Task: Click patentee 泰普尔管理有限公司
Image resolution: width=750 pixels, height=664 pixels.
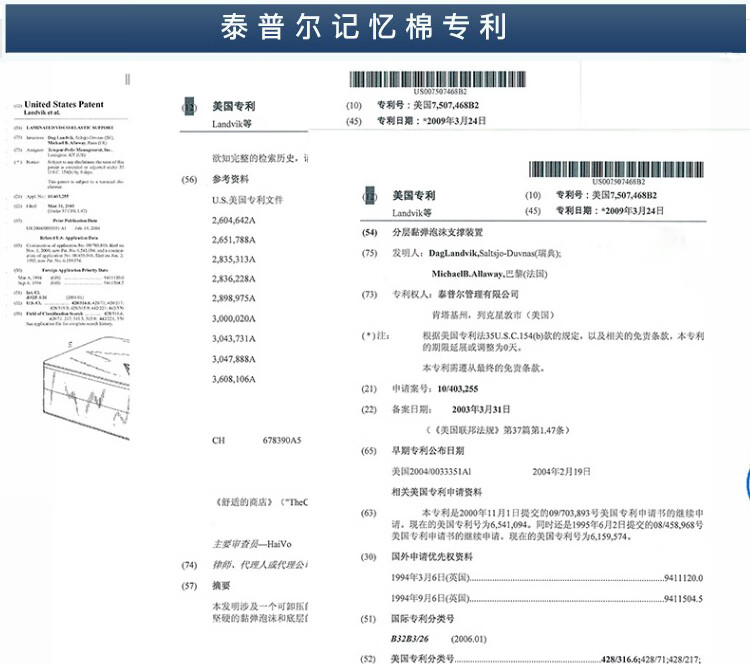Action: tap(478, 294)
